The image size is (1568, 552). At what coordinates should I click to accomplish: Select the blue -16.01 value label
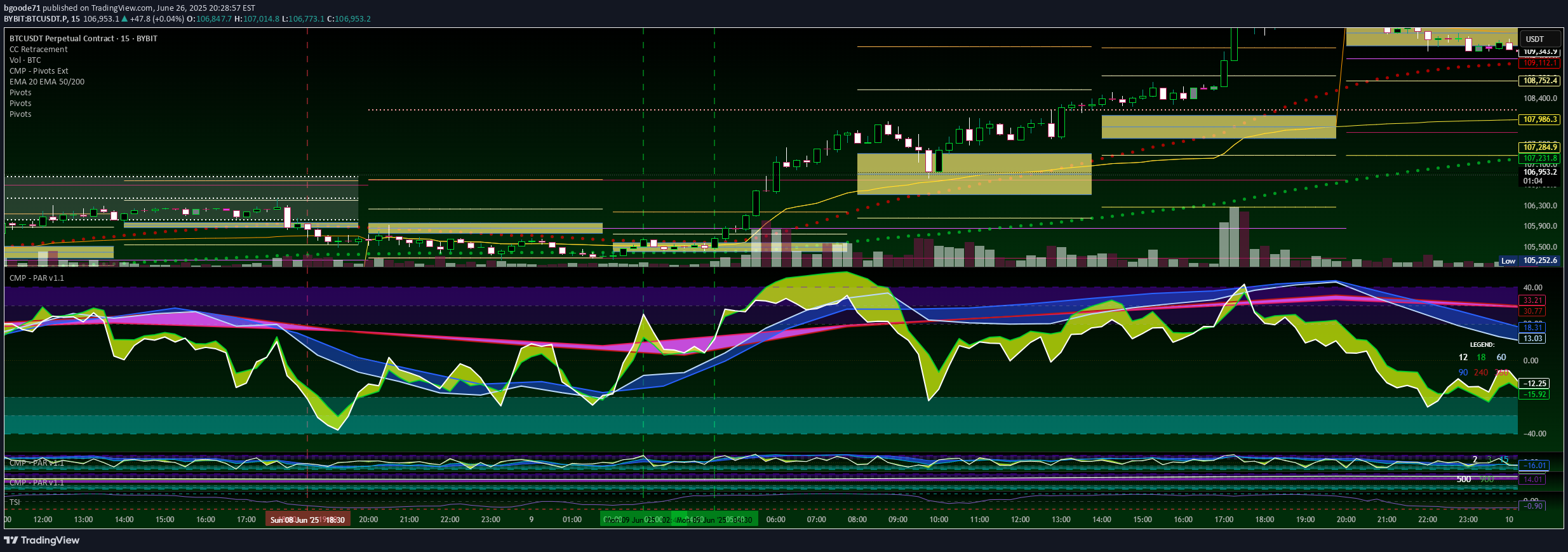tap(1534, 466)
